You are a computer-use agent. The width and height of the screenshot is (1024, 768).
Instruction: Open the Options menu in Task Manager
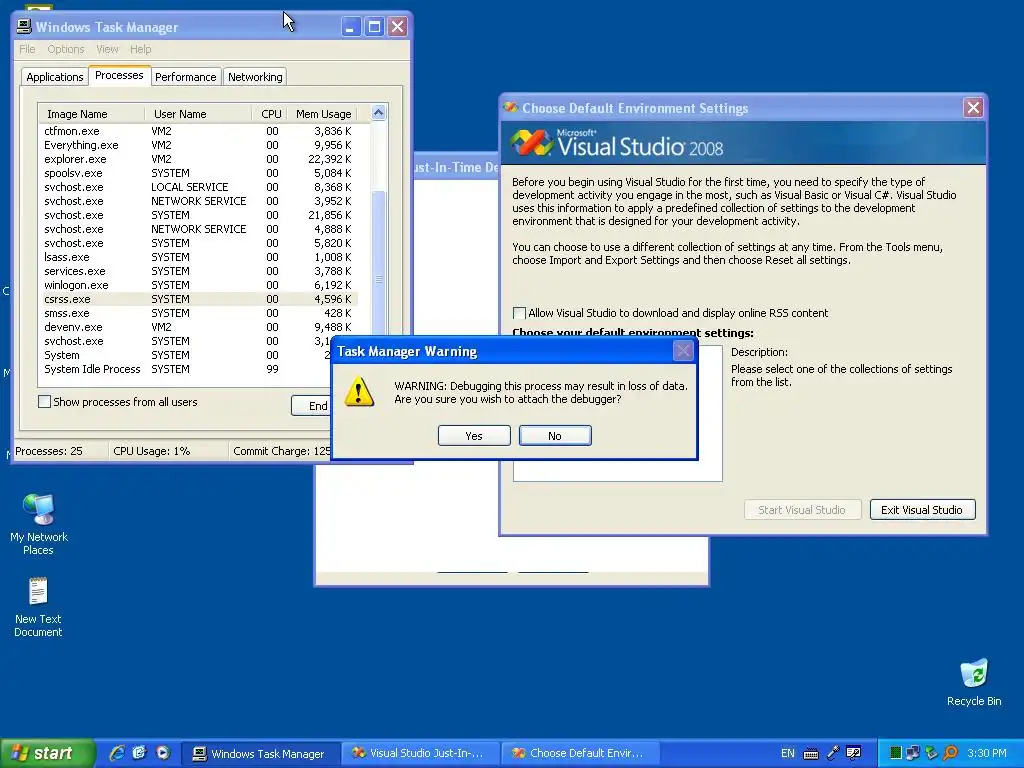point(65,49)
